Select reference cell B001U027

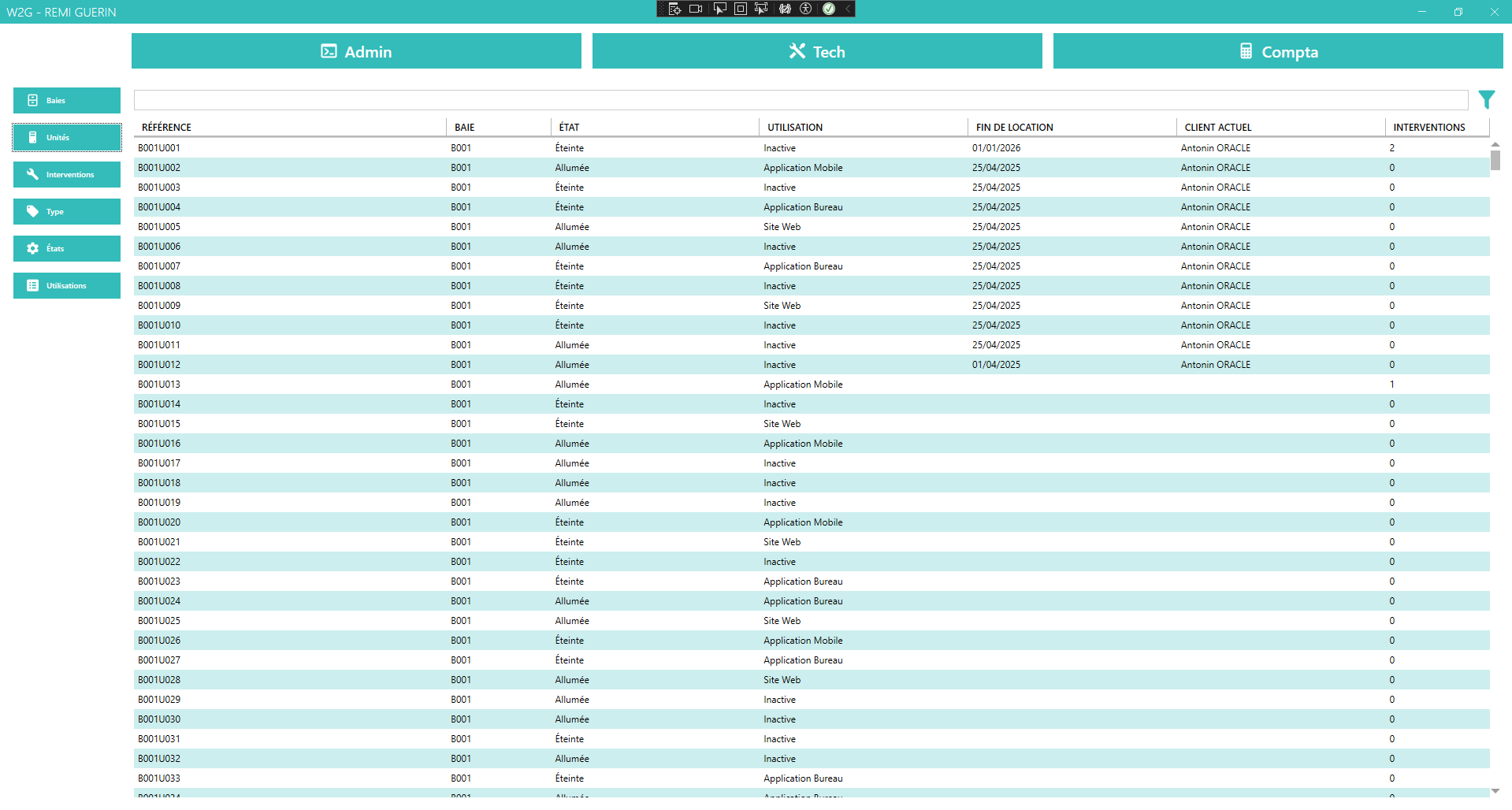click(159, 660)
